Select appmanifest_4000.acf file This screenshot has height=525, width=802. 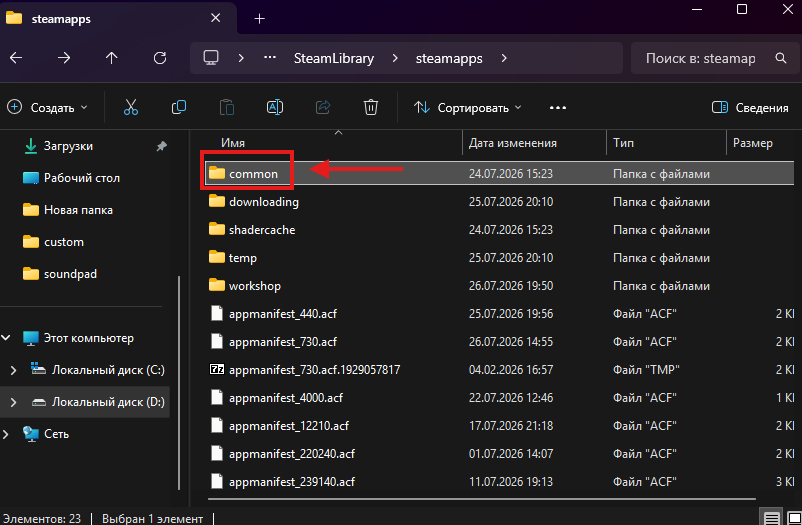[501, 398]
